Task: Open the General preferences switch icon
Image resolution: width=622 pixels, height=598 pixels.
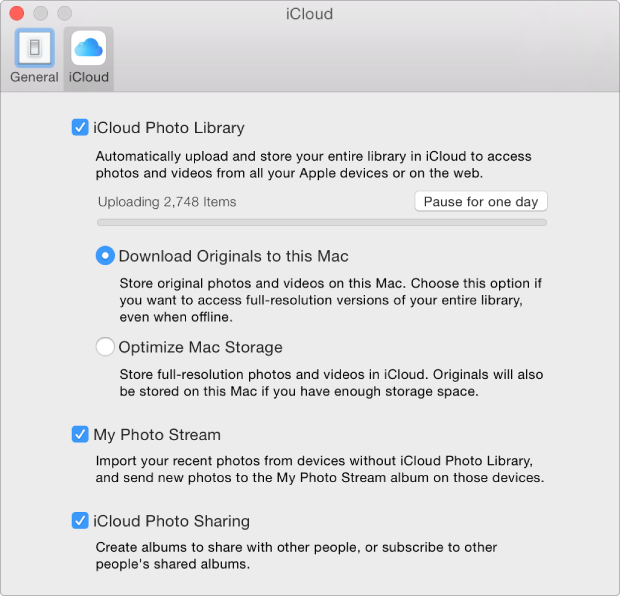Action: (34, 48)
